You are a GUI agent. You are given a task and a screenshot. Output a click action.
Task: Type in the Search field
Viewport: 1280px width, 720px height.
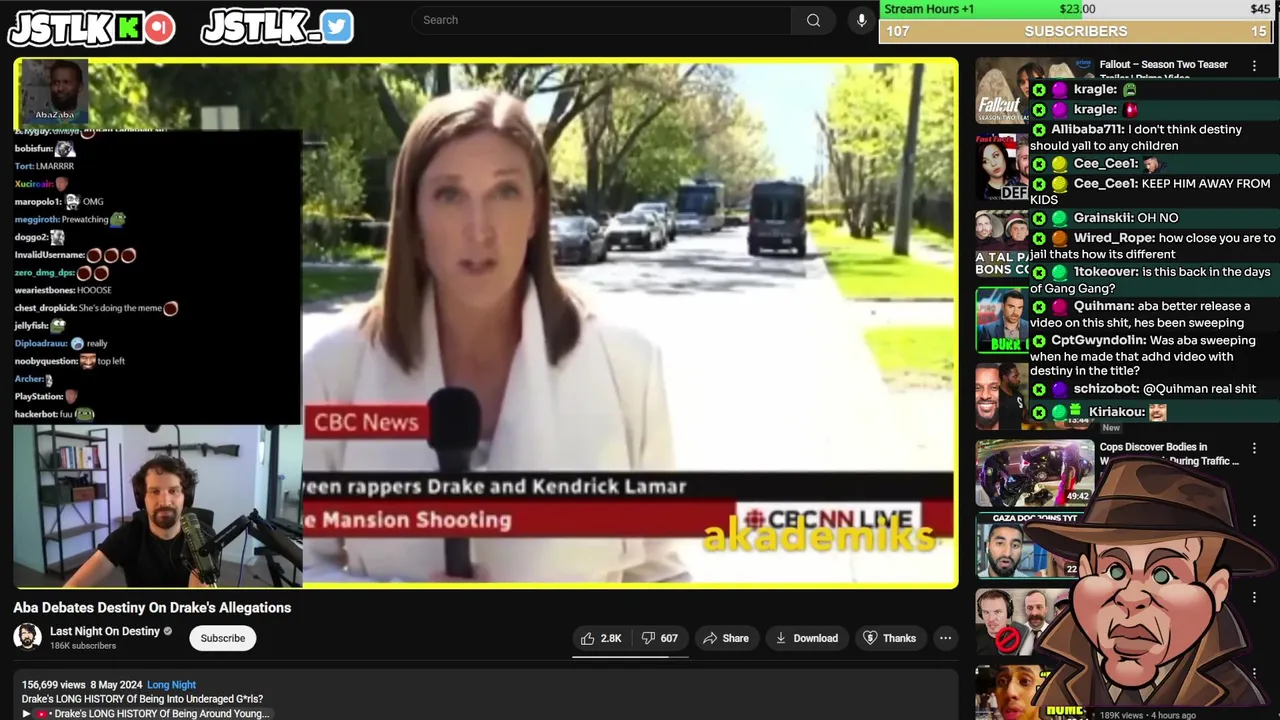601,20
